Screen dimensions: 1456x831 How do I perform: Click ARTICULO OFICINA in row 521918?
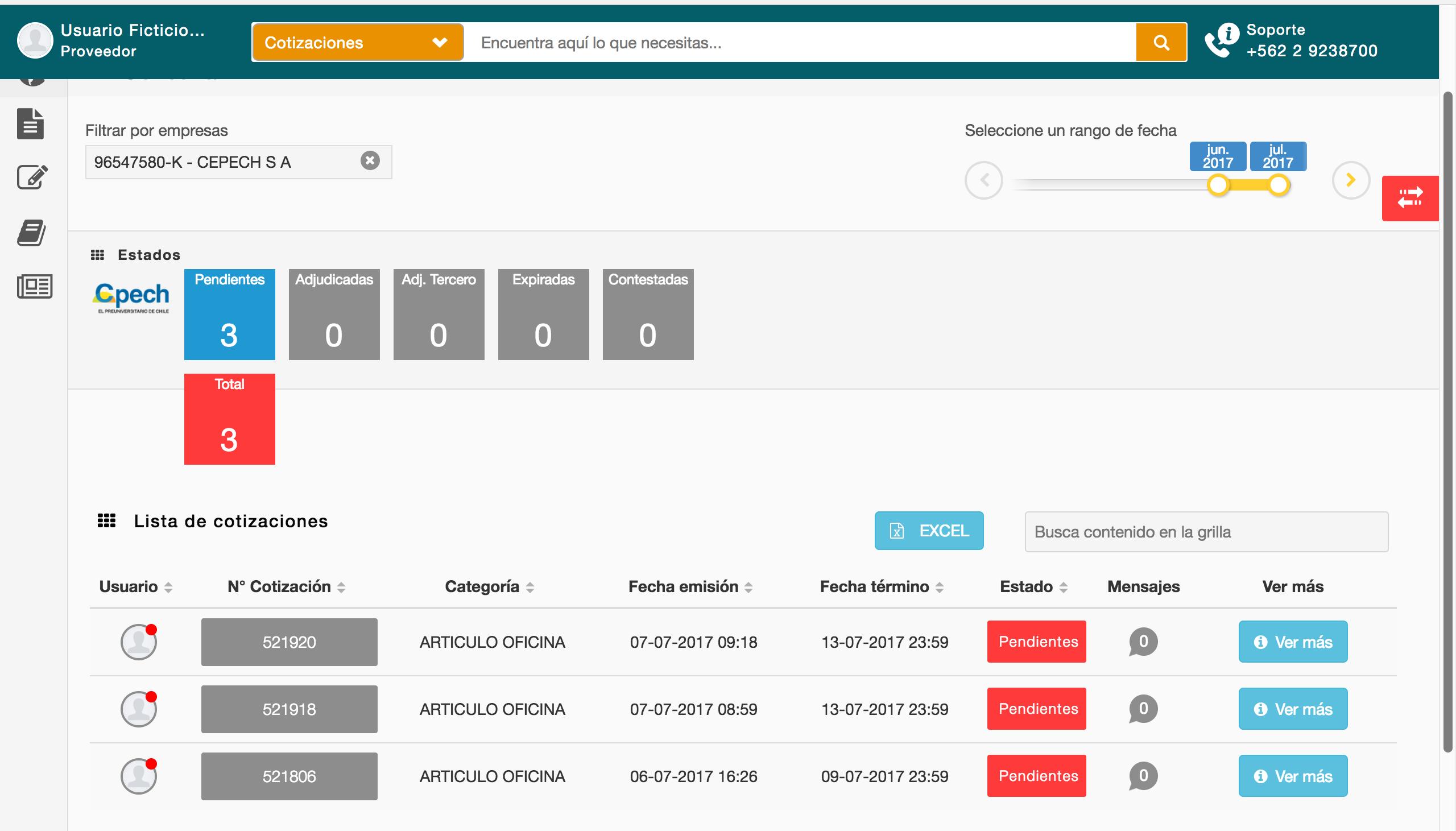click(493, 709)
